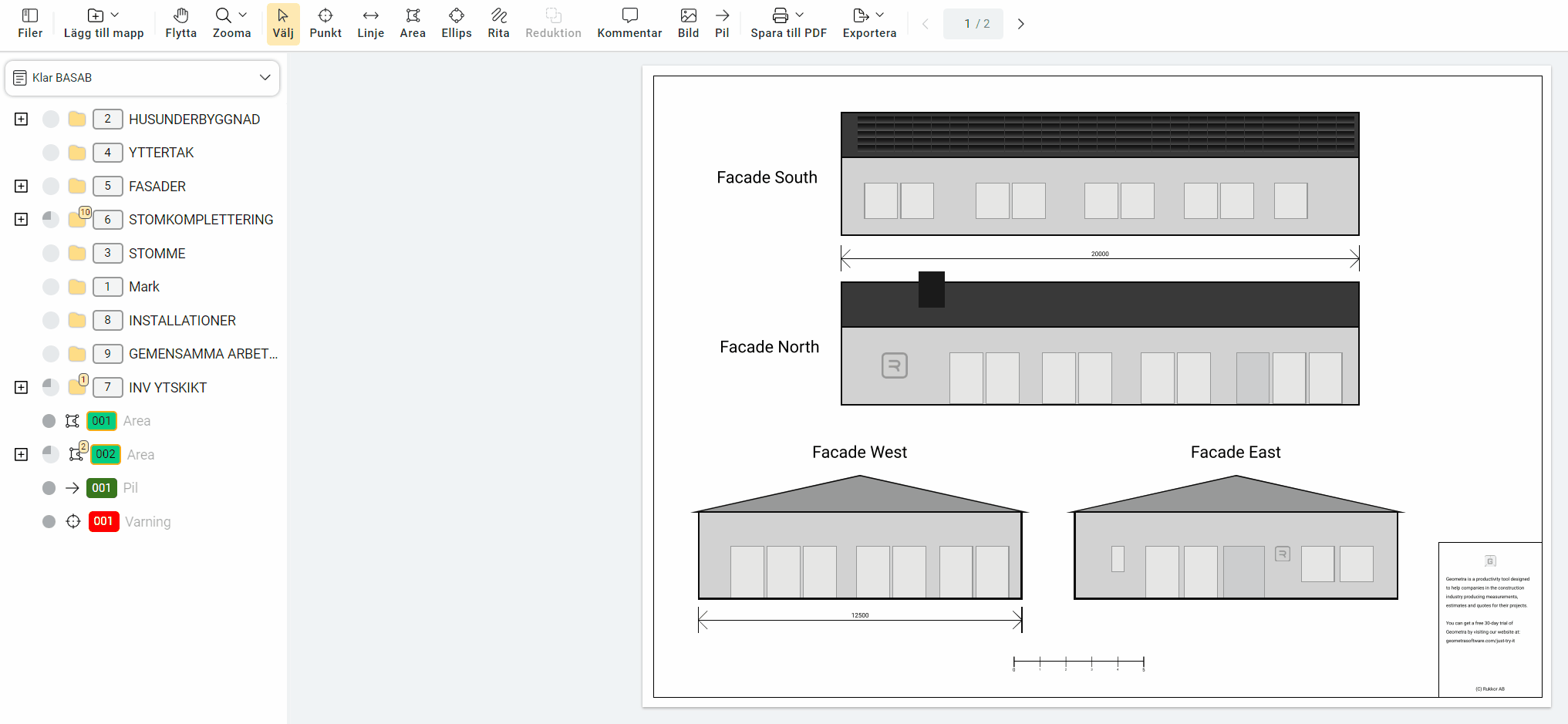Click the Reduktion tool
Viewport: 1568px width, 724px height.
553,24
